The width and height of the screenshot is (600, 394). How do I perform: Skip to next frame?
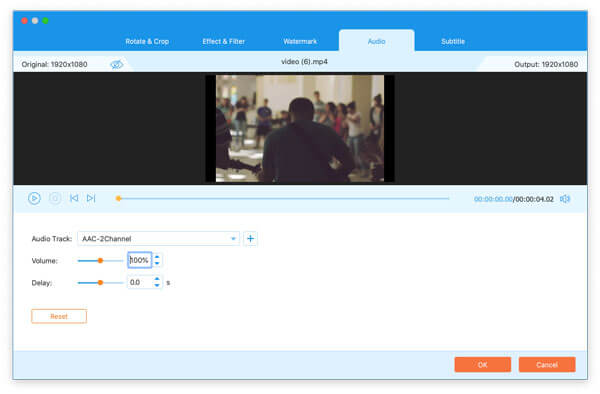pos(91,198)
